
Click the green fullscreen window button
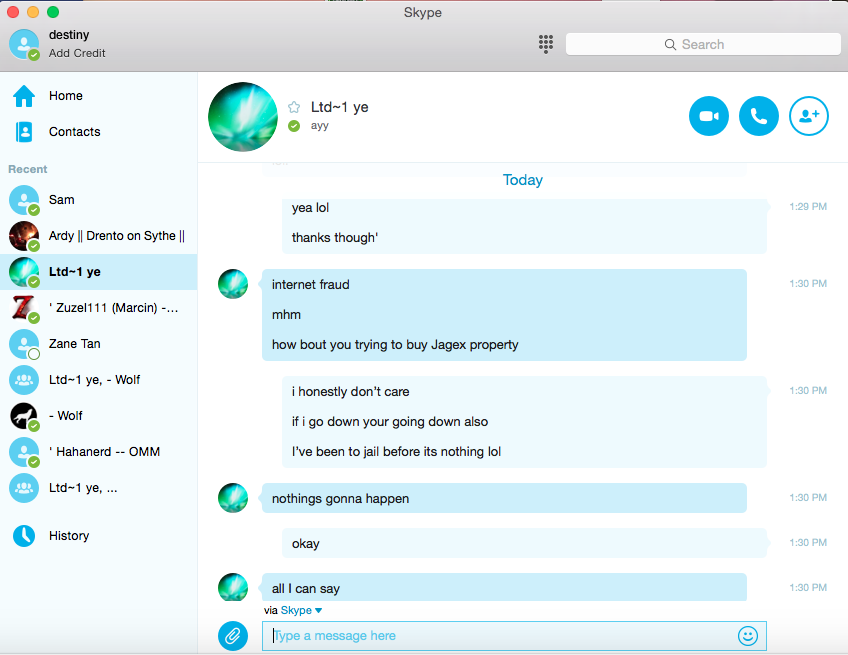click(x=53, y=12)
